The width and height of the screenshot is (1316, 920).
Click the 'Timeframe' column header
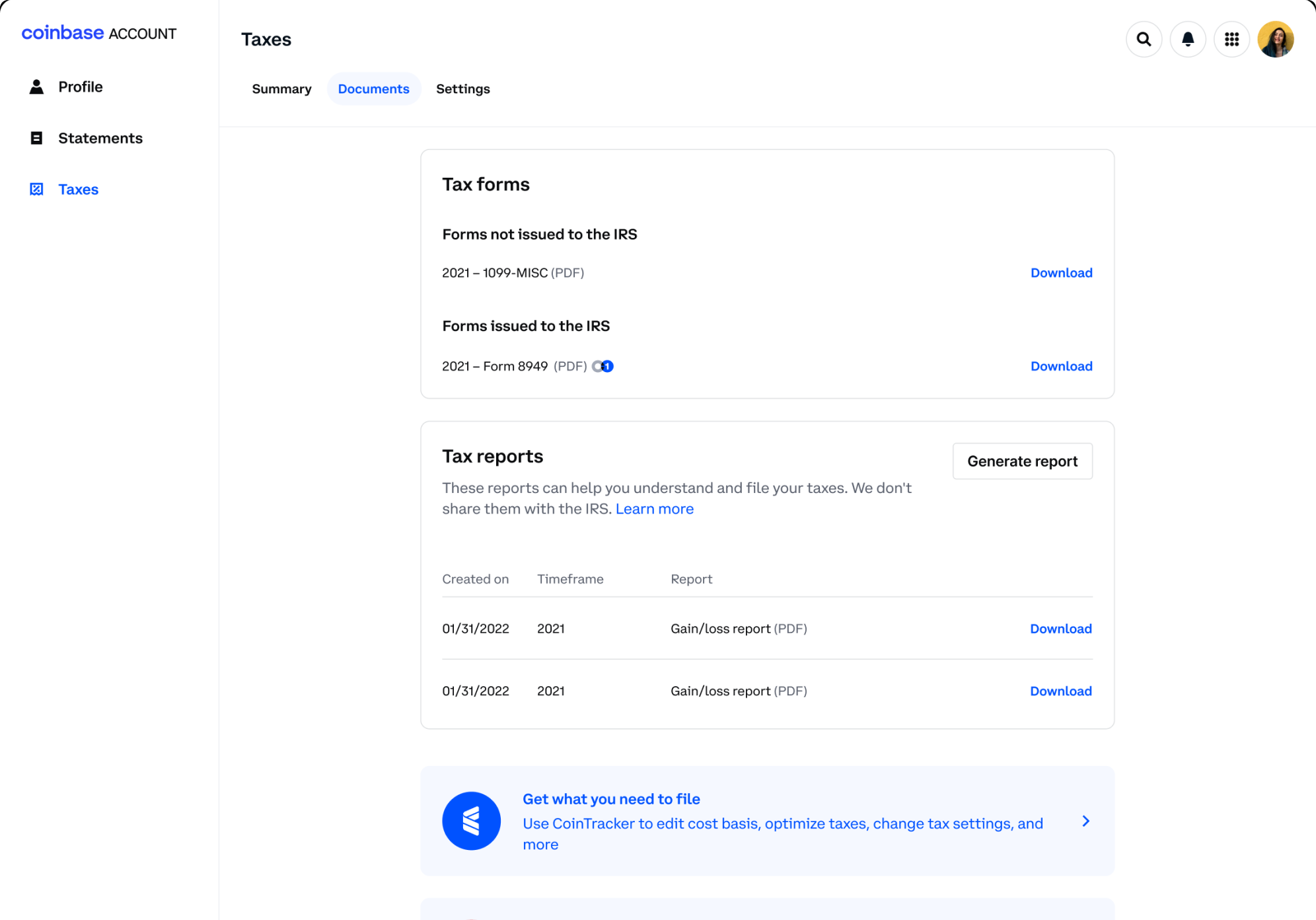tap(570, 579)
